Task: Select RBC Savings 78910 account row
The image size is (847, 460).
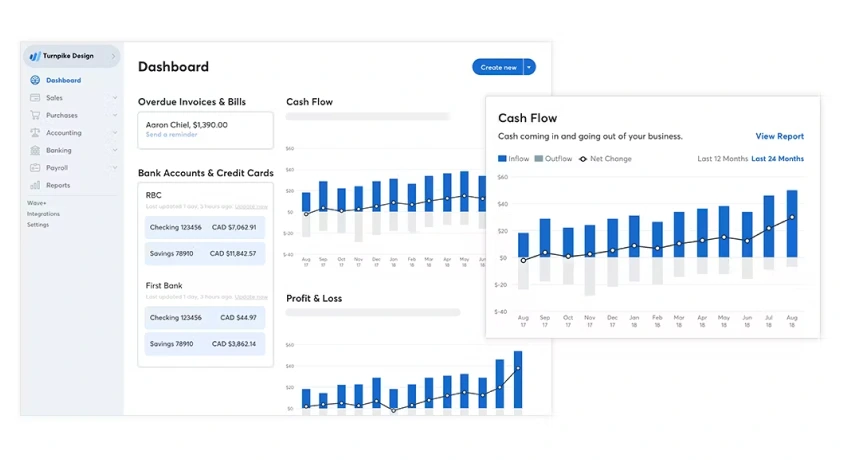Action: point(205,253)
